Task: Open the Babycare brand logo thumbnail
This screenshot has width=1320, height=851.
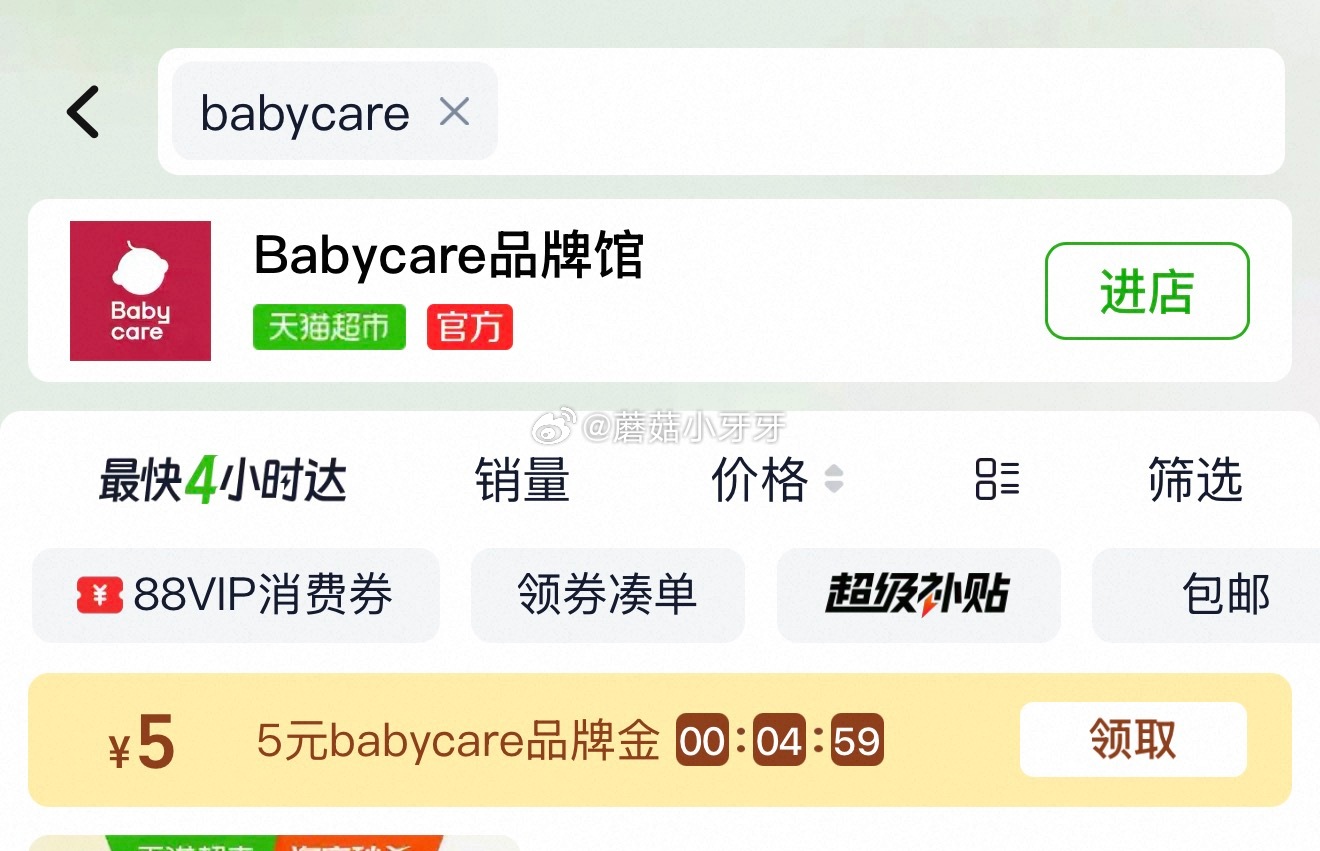Action: click(x=140, y=290)
